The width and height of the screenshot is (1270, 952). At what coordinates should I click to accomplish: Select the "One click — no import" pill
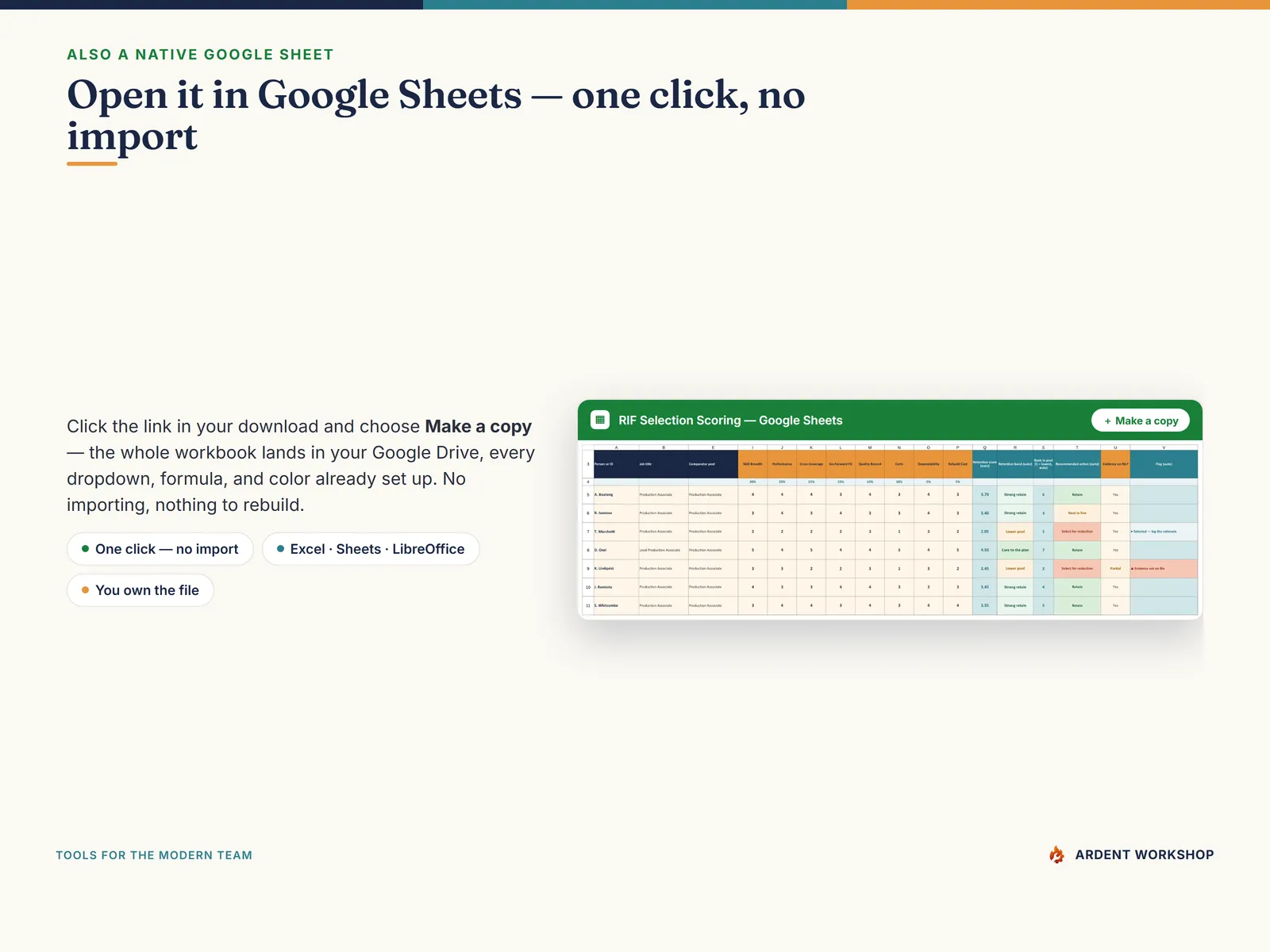tap(160, 549)
